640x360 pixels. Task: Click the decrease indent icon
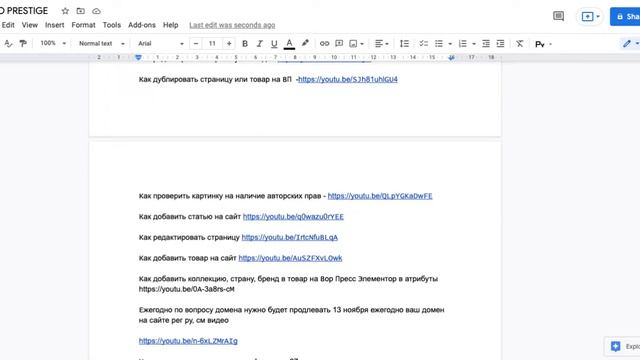click(x=486, y=44)
